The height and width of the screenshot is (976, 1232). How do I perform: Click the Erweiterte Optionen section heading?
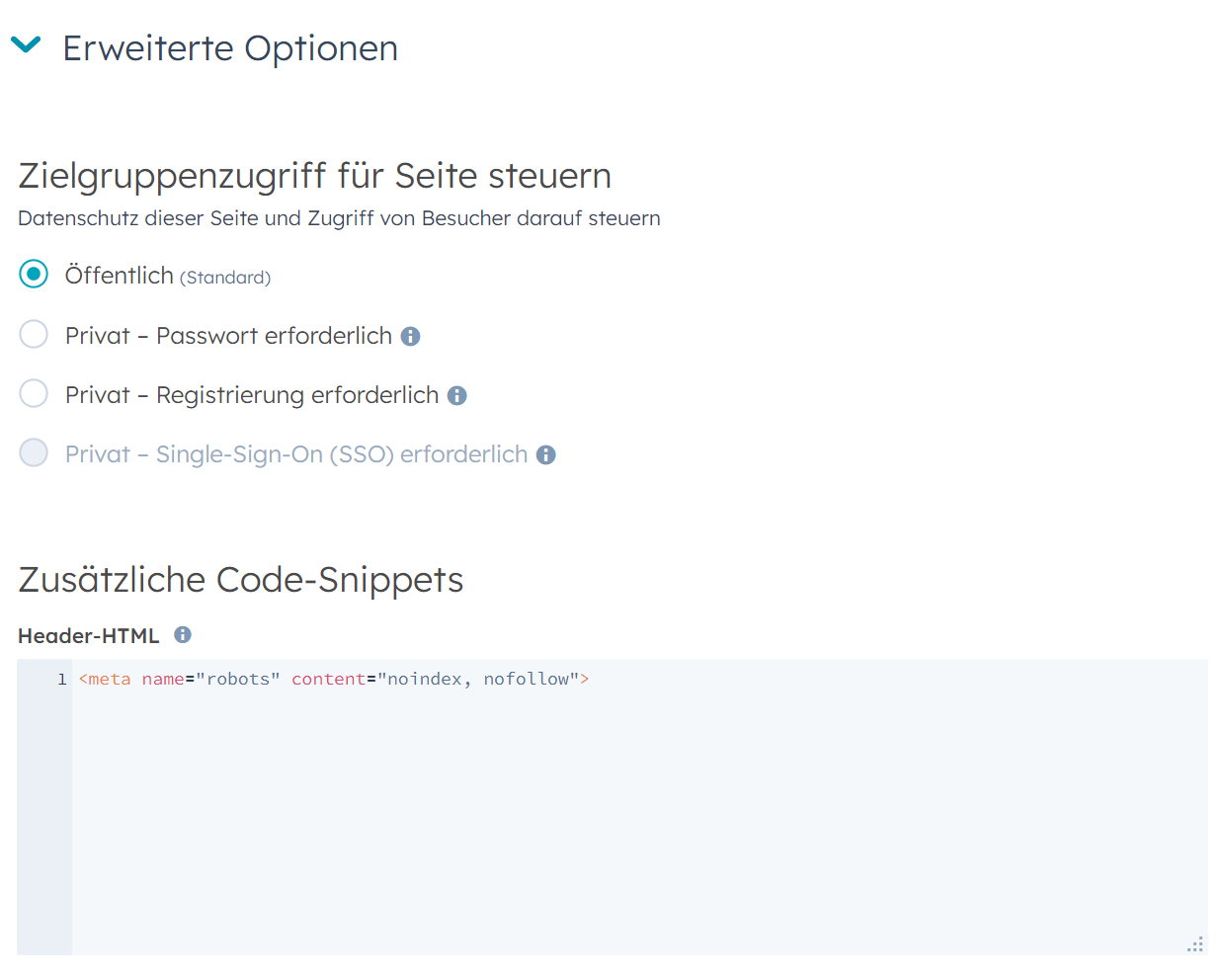229,48
